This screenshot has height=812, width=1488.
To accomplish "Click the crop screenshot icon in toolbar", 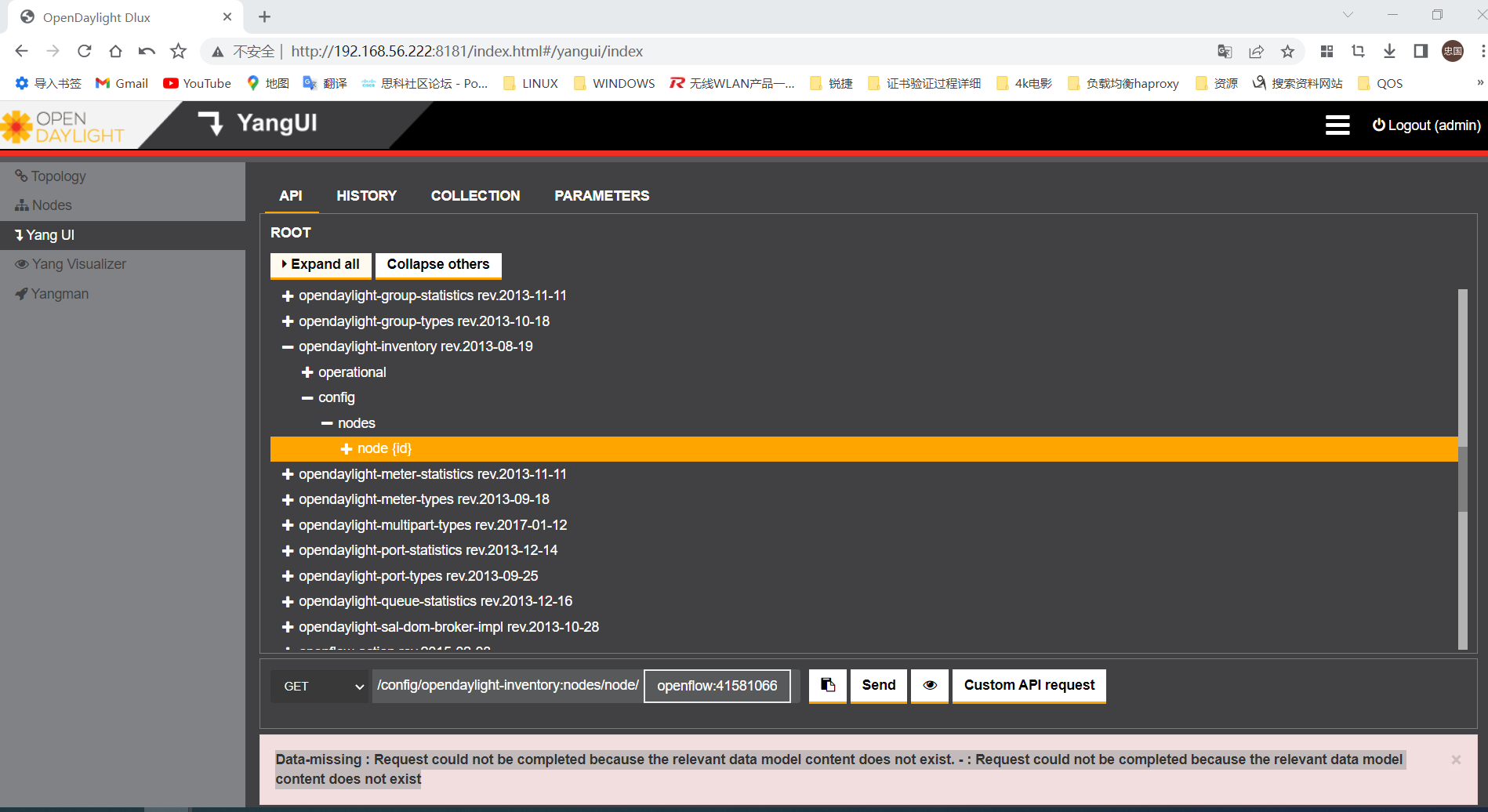I will coord(1358,51).
